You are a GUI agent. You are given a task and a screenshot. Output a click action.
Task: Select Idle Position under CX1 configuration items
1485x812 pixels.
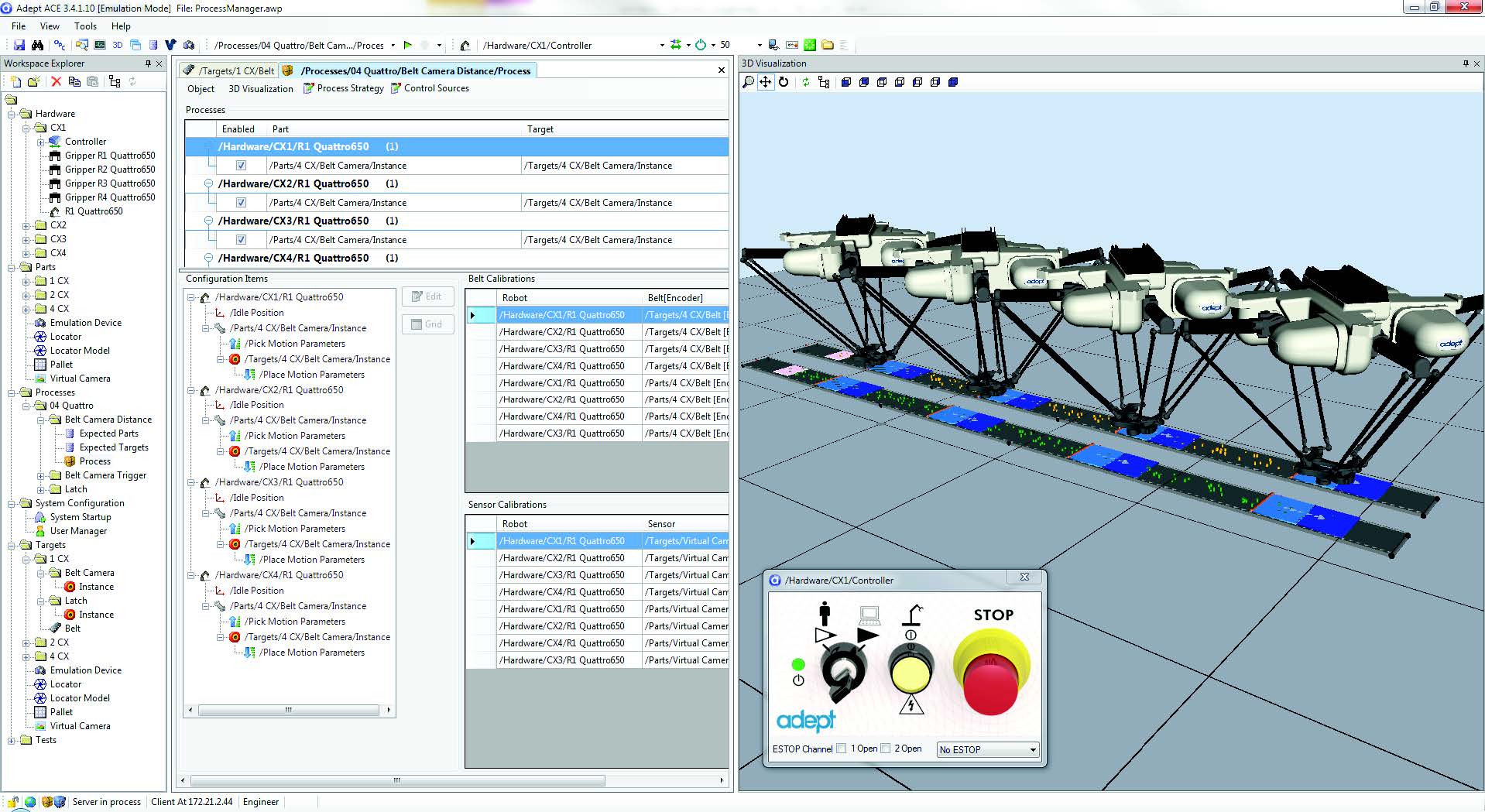point(256,313)
